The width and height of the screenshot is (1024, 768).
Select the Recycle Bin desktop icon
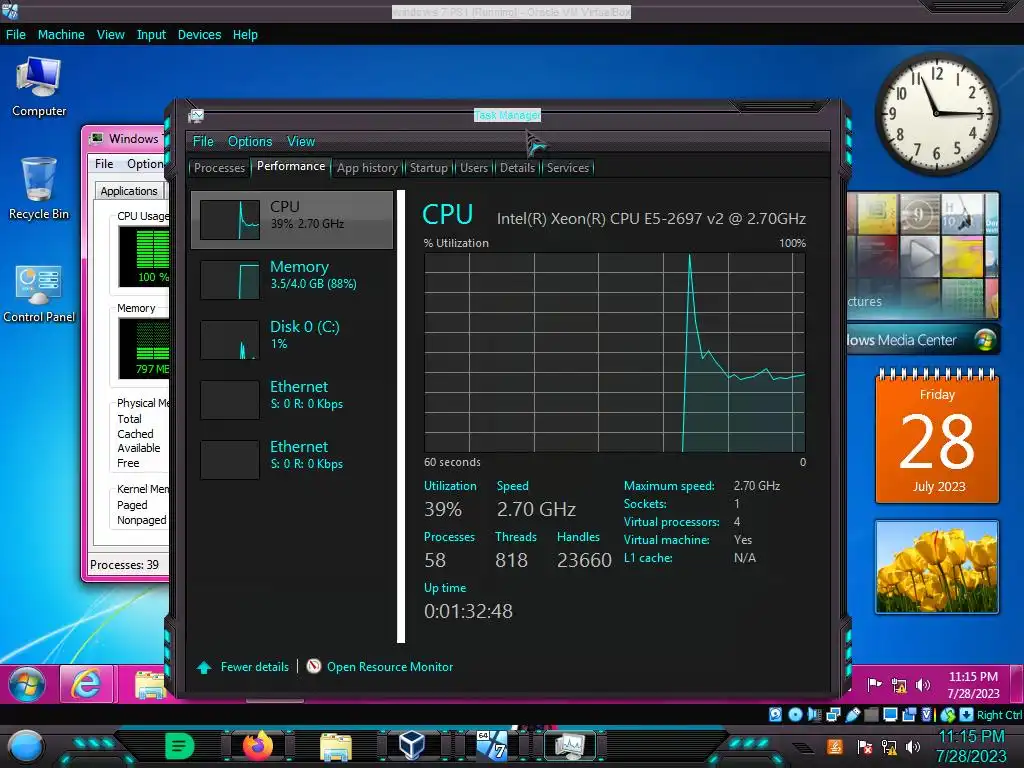click(39, 188)
